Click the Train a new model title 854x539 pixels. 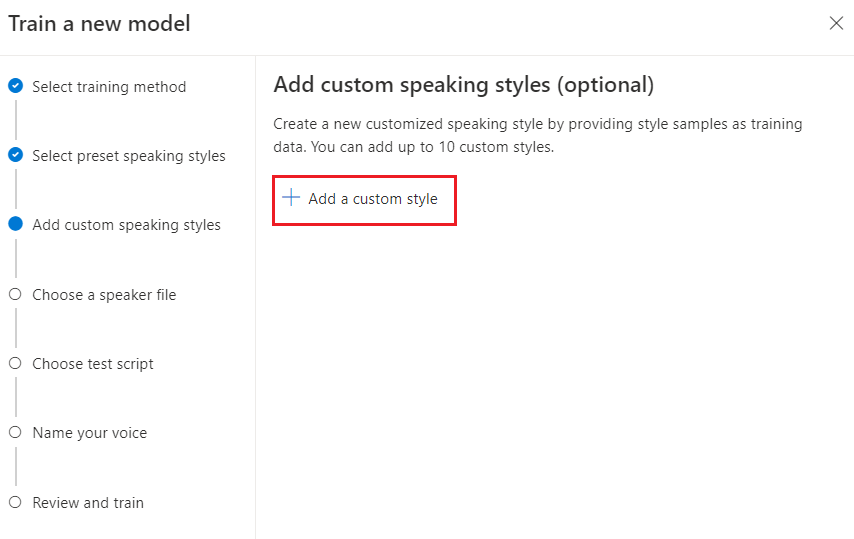[x=99, y=23]
